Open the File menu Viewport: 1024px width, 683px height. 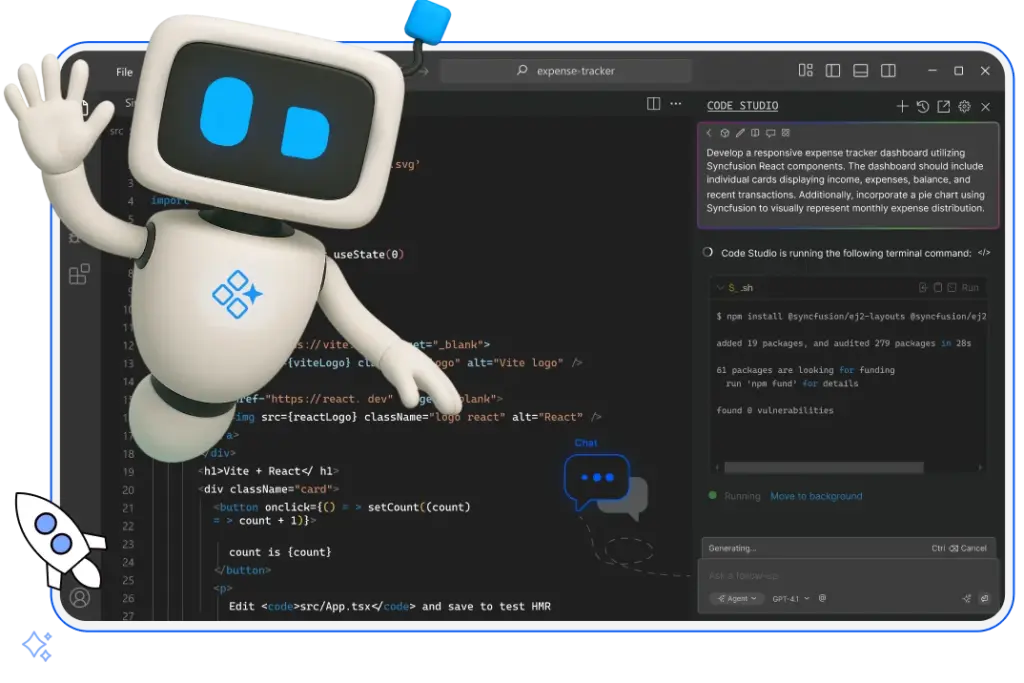(x=124, y=72)
